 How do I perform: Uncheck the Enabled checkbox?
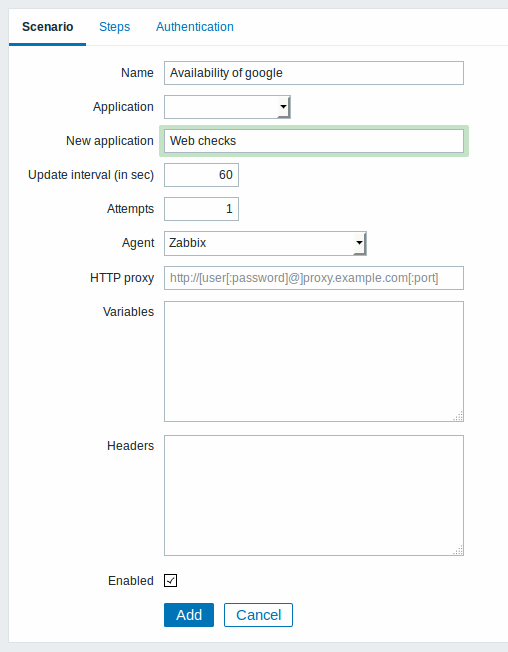pyautogui.click(x=170, y=580)
